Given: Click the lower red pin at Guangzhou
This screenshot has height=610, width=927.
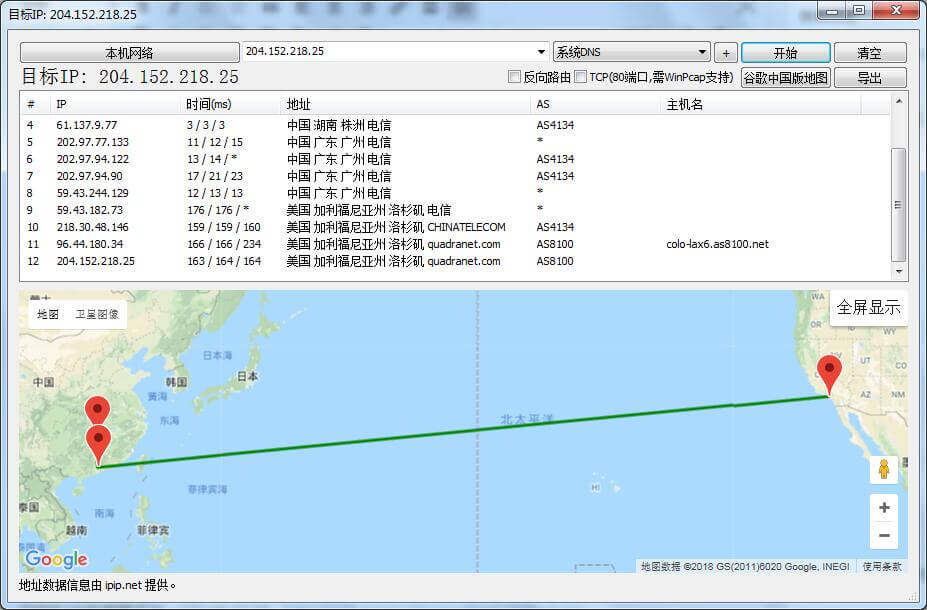Looking at the screenshot, I should pyautogui.click(x=98, y=443).
